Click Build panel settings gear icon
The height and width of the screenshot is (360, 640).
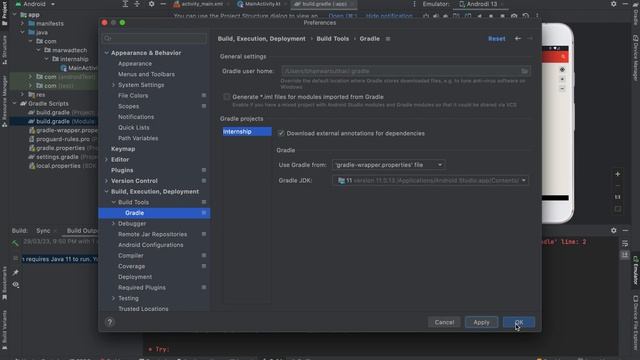click(x=613, y=231)
